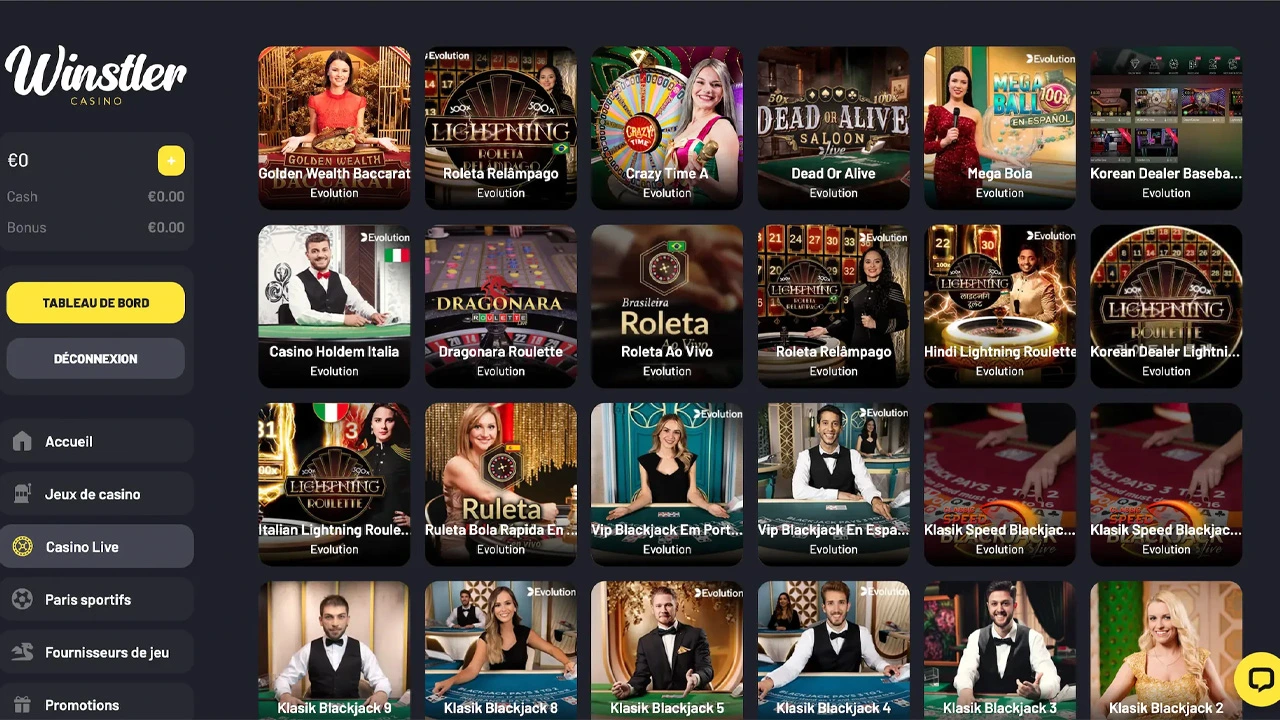This screenshot has height=720, width=1280.
Task: Click the Winstler Casino logo
Action: pos(96,75)
